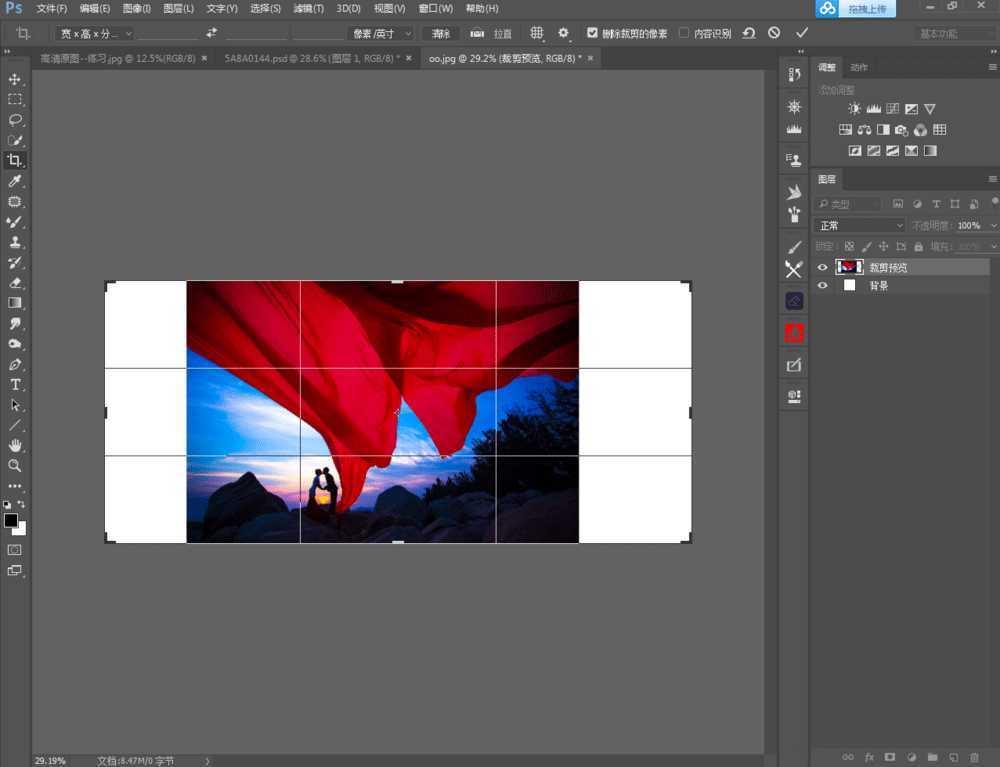Open the 正常 blending mode dropdown
1000x767 pixels.
click(858, 225)
